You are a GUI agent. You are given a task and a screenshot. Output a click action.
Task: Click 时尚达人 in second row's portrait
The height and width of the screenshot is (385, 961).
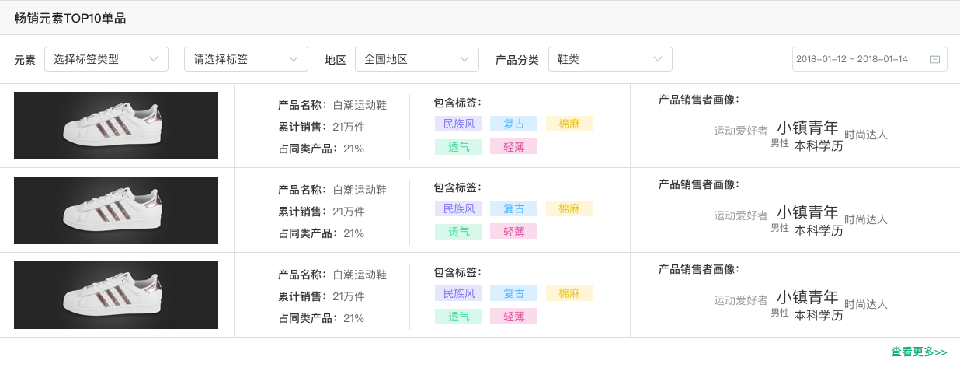pyautogui.click(x=865, y=219)
